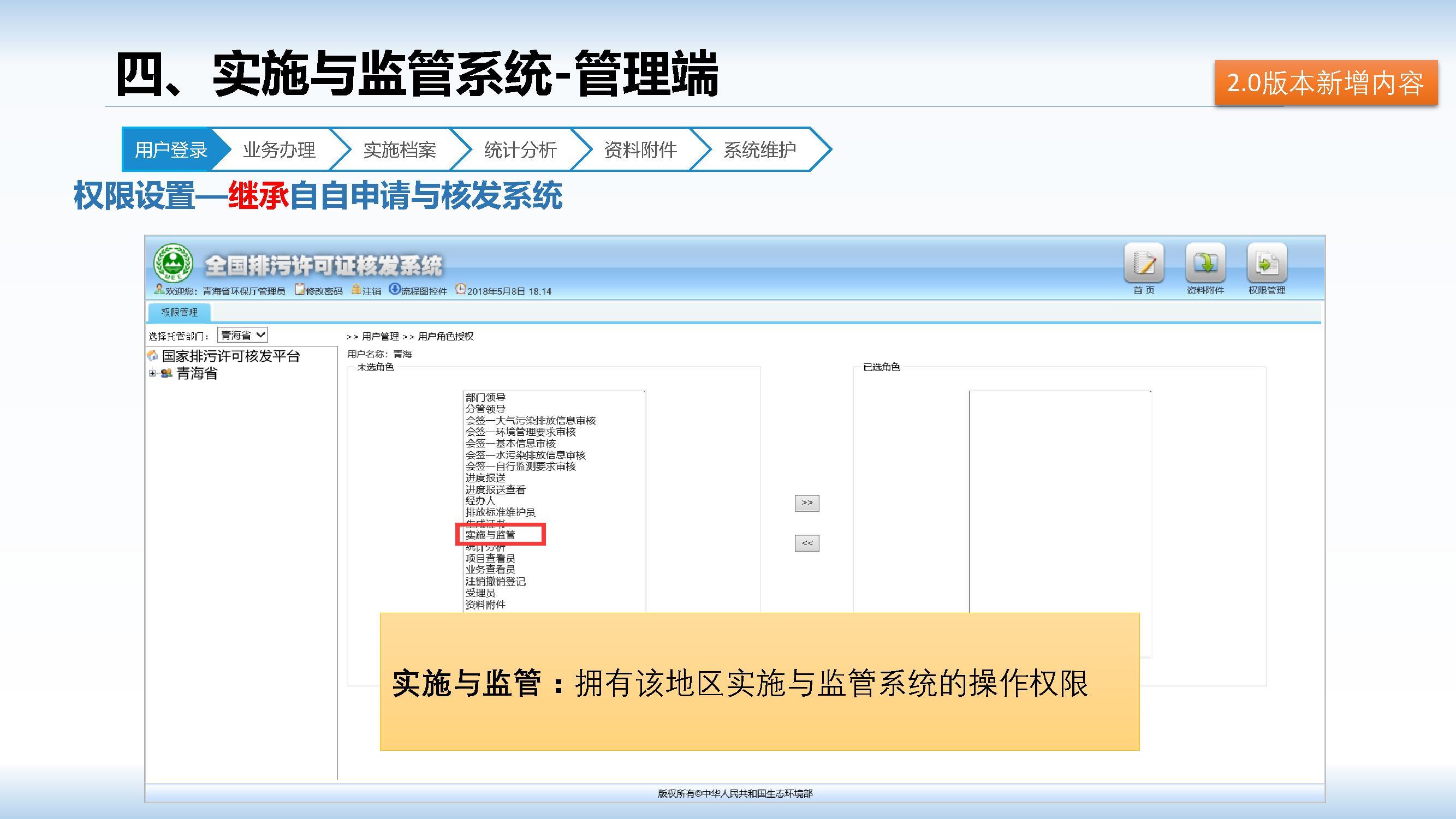1456x819 pixels.
Task: Click the 系统维护 step arrow
Action: coord(759,150)
